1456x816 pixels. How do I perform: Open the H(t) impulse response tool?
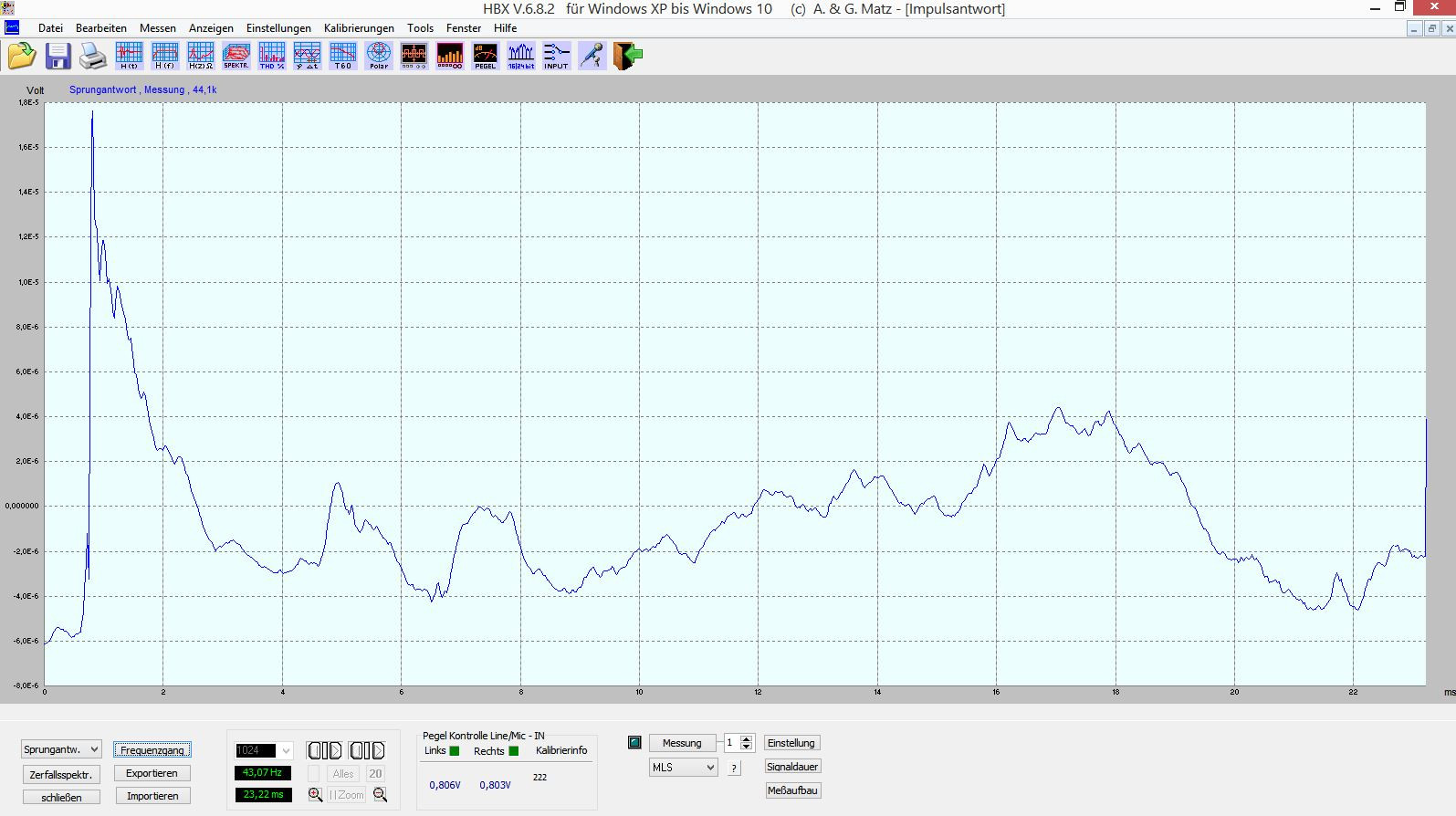(x=129, y=56)
